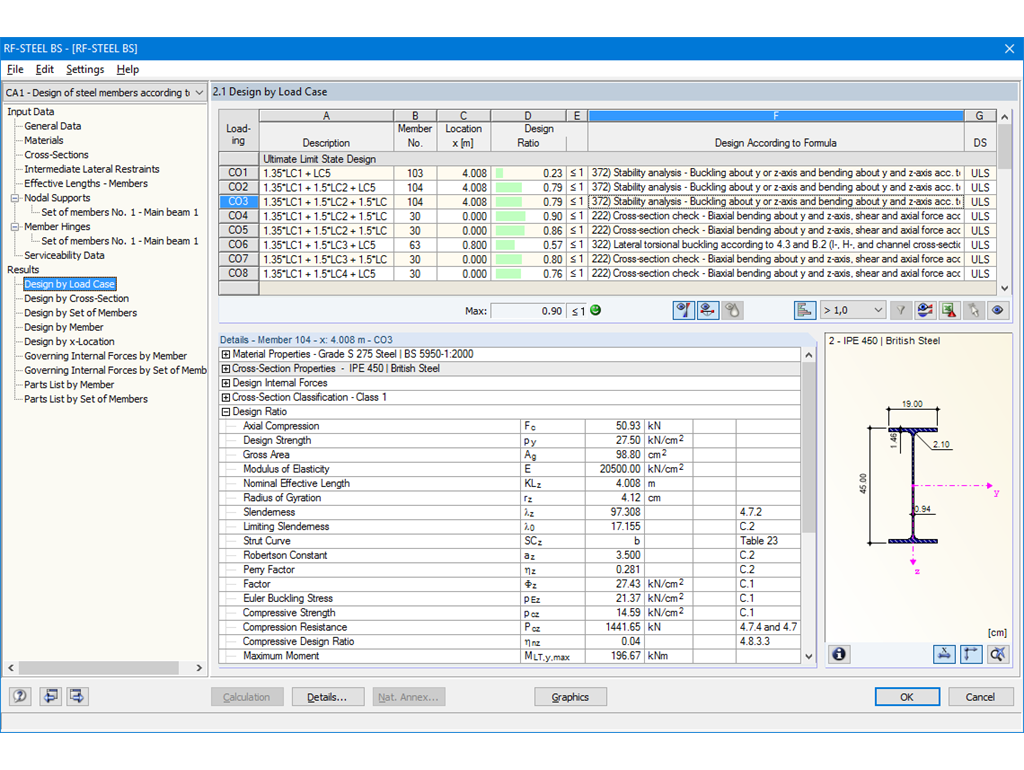
Task: Click the green ratio bar in CO6 row
Action: click(x=505, y=245)
